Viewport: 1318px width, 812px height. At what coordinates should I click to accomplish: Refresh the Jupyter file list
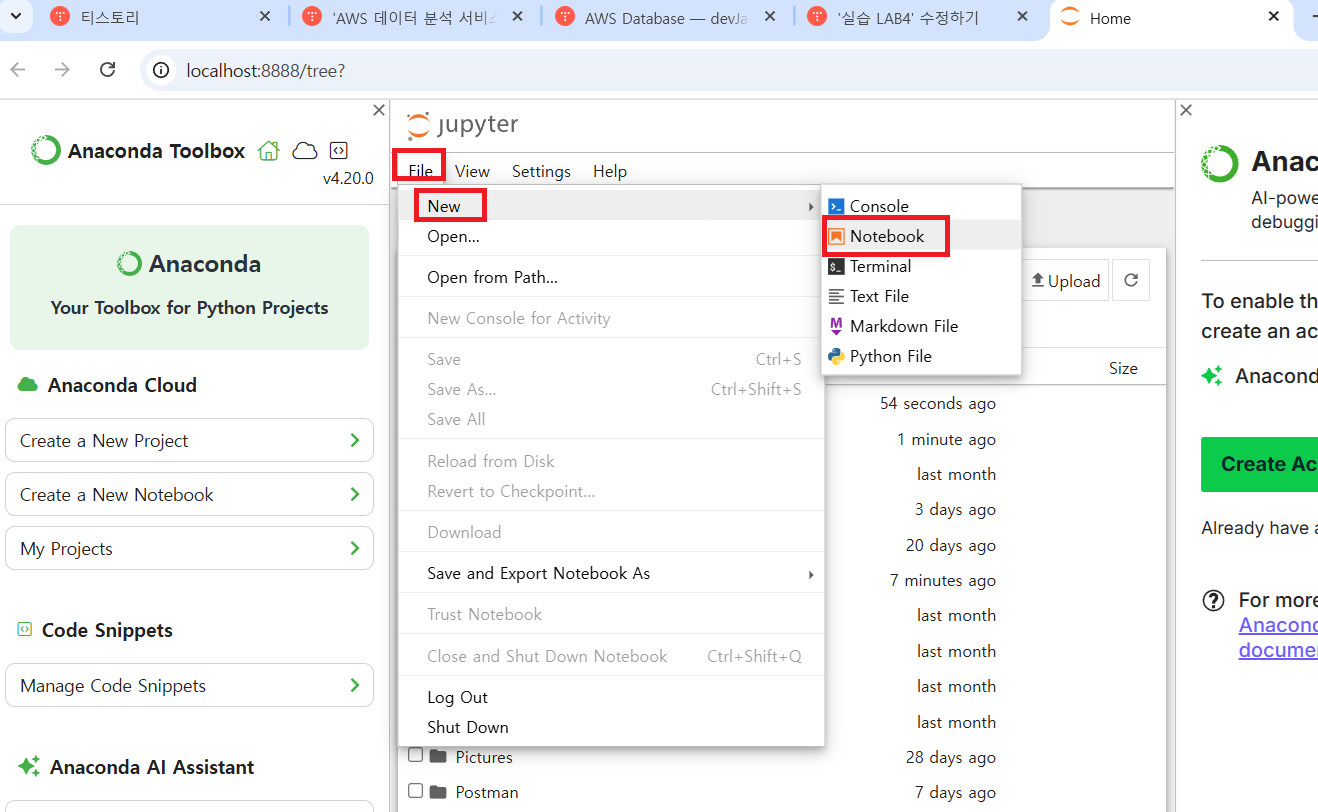click(1131, 281)
